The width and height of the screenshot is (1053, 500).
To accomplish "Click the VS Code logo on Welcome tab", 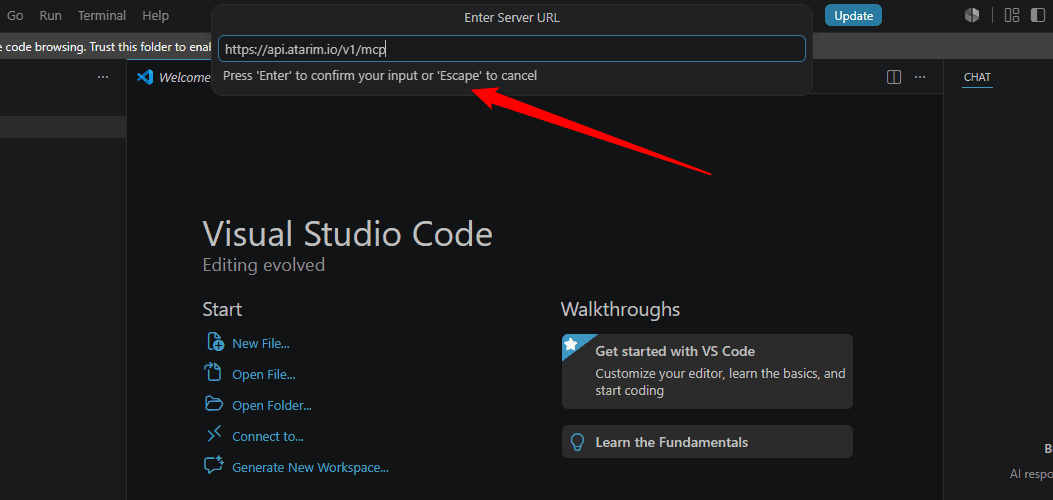I will (x=145, y=77).
